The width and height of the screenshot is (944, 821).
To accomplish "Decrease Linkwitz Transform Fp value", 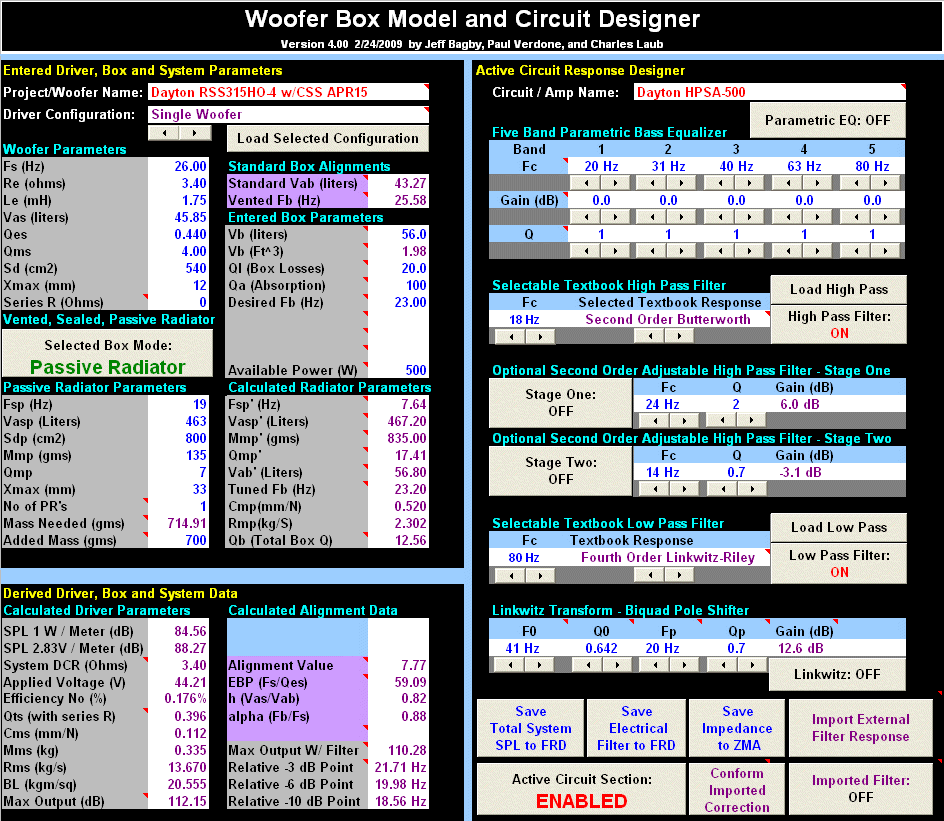I will coord(655,665).
